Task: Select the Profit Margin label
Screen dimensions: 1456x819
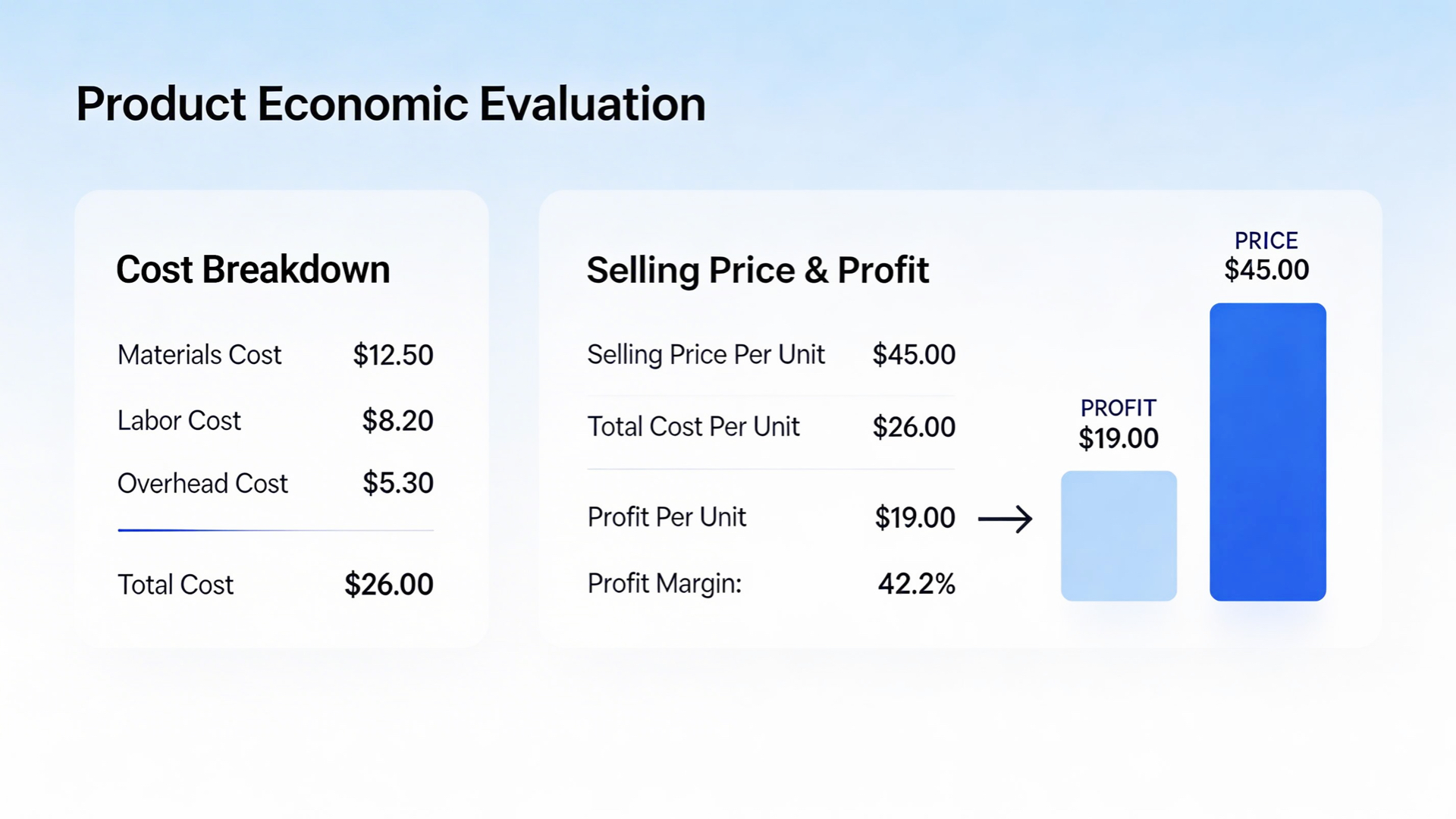Action: pos(664,584)
